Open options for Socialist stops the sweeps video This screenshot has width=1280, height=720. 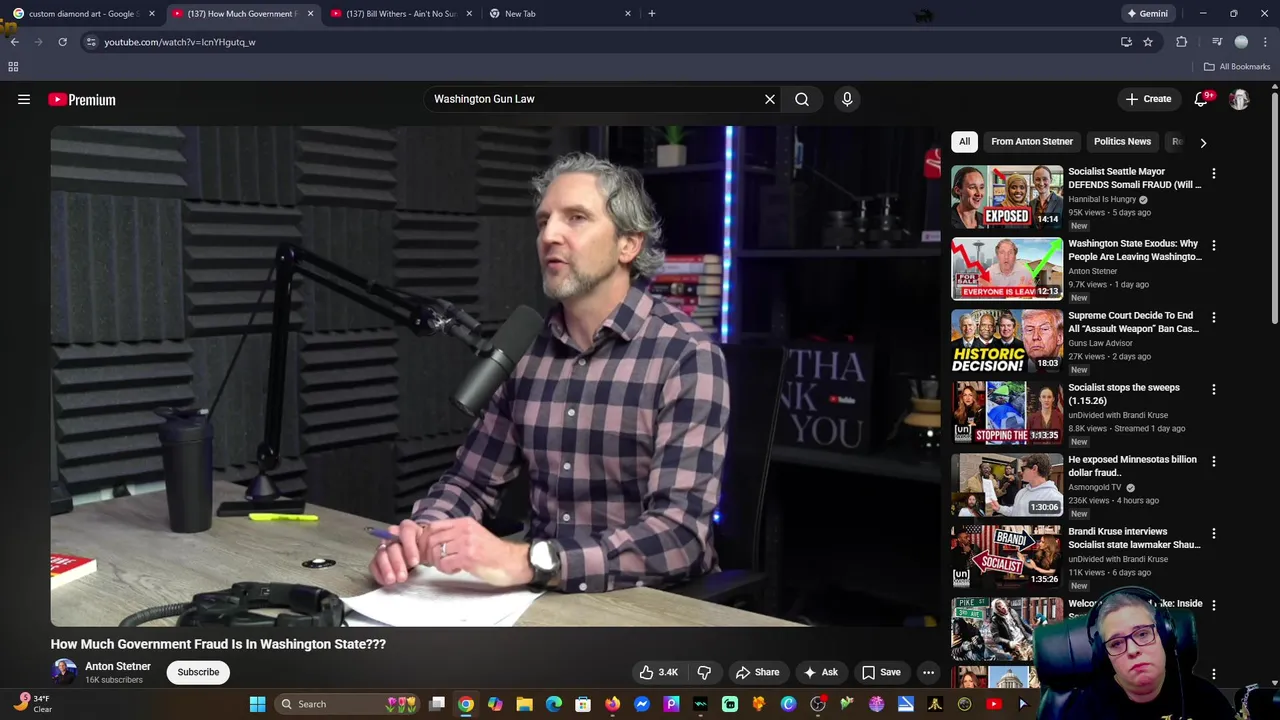coord(1214,389)
